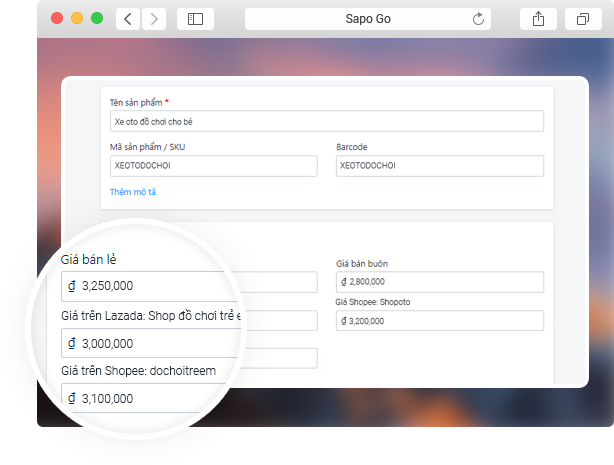Open the Thêm mô tả link
Viewport: 614px width, 465px height.
[132, 191]
